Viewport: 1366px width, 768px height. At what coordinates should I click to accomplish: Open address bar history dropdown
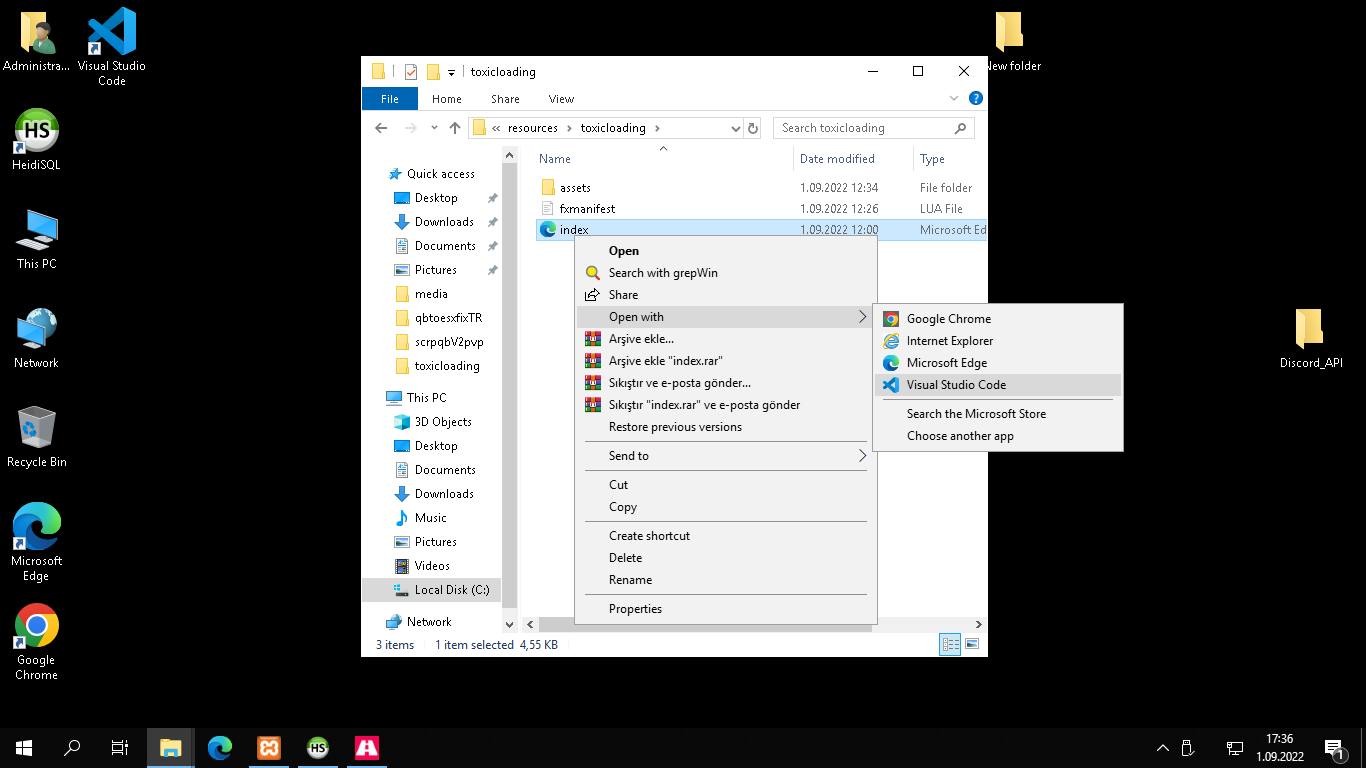tap(735, 128)
